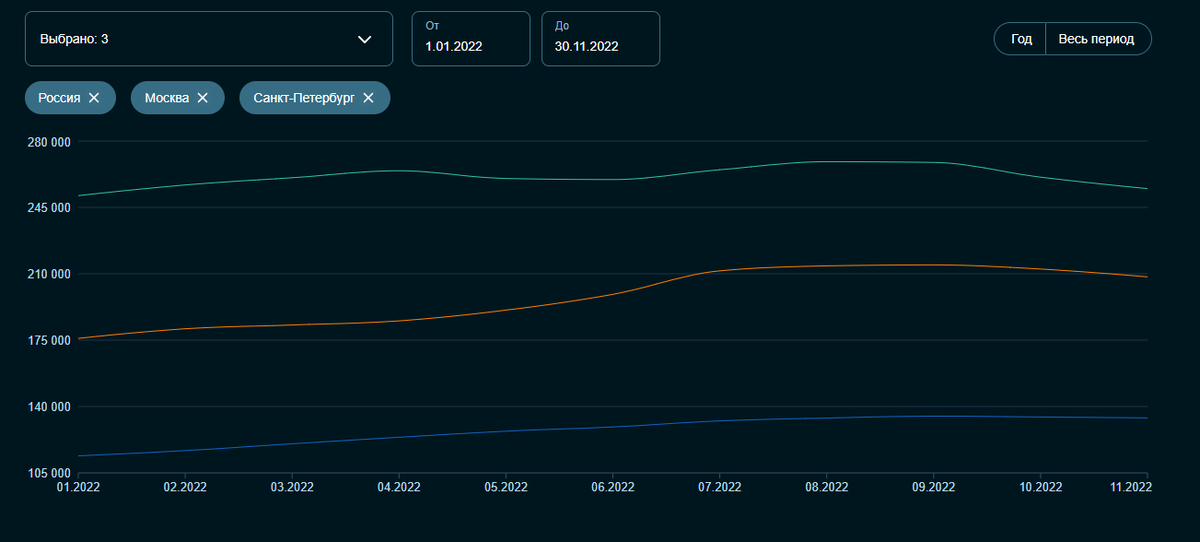
Task: Edit the 'От' start date field
Action: coord(471,39)
